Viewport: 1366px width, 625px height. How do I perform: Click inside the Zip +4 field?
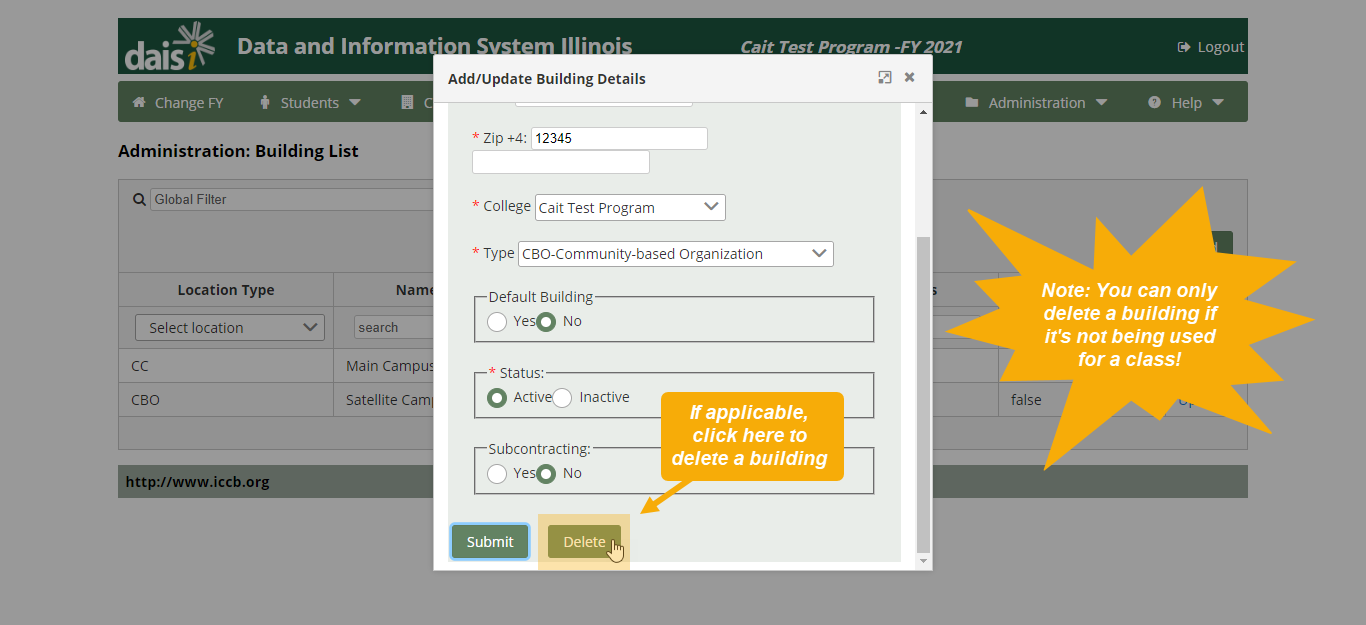[618, 138]
